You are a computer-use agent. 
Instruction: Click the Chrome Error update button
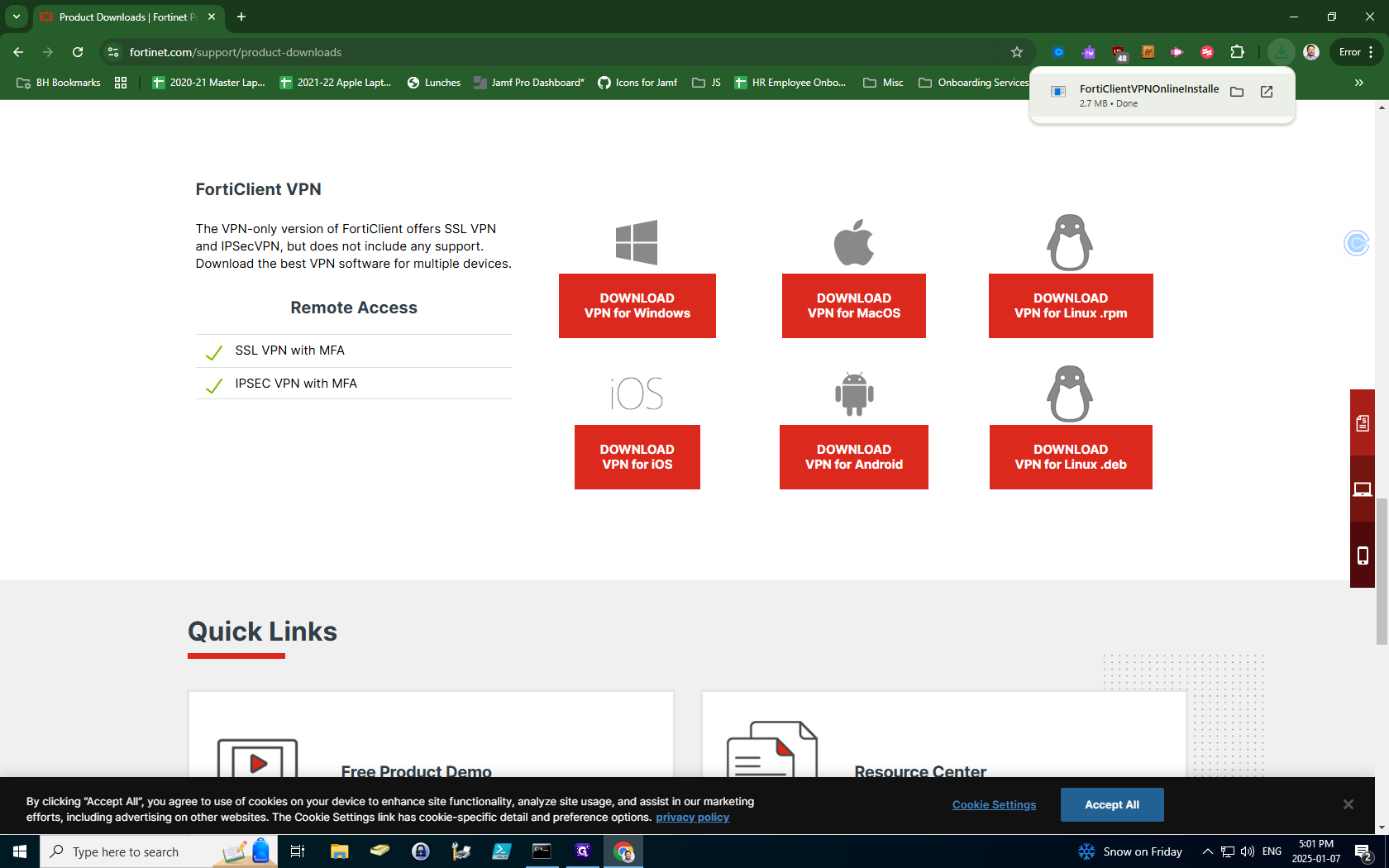tap(1356, 52)
